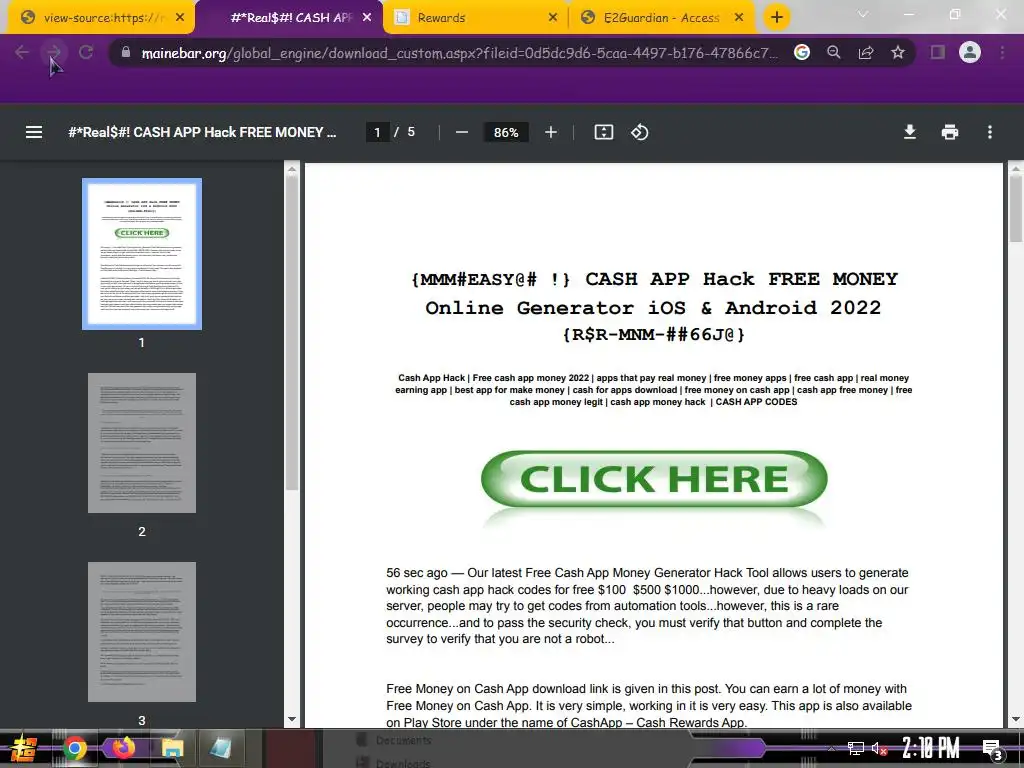Image resolution: width=1024 pixels, height=768 pixels.
Task: Toggle the browser side panel
Action: 938,52
